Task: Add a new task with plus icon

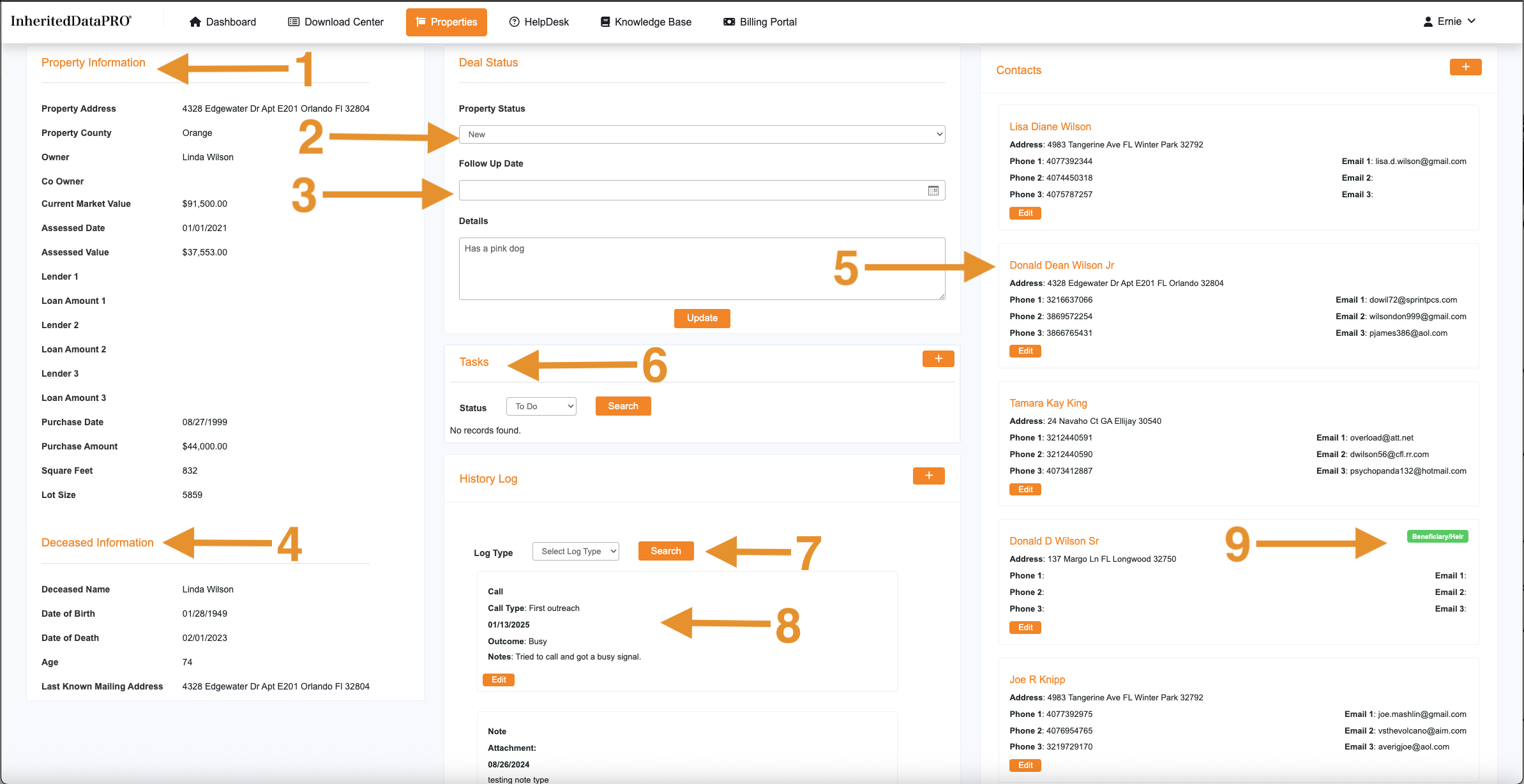Action: point(938,359)
